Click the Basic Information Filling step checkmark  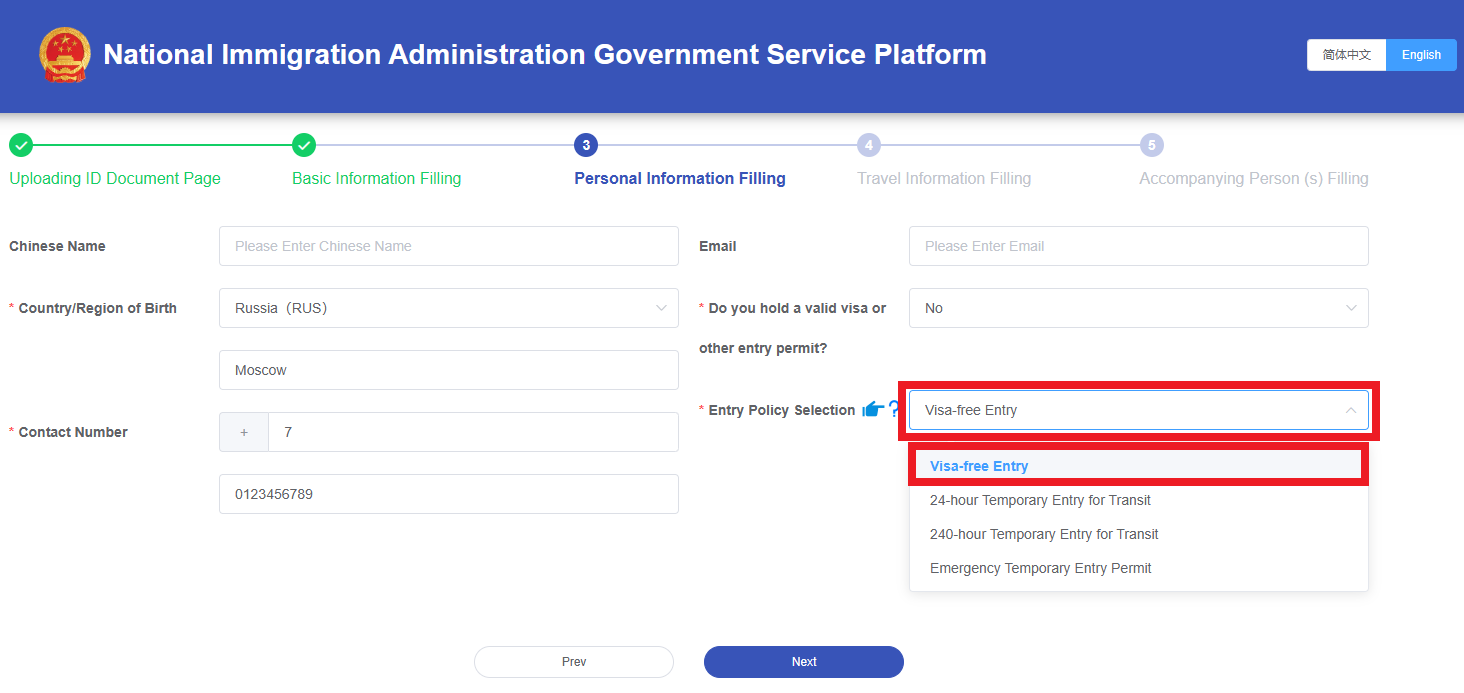tap(304, 146)
